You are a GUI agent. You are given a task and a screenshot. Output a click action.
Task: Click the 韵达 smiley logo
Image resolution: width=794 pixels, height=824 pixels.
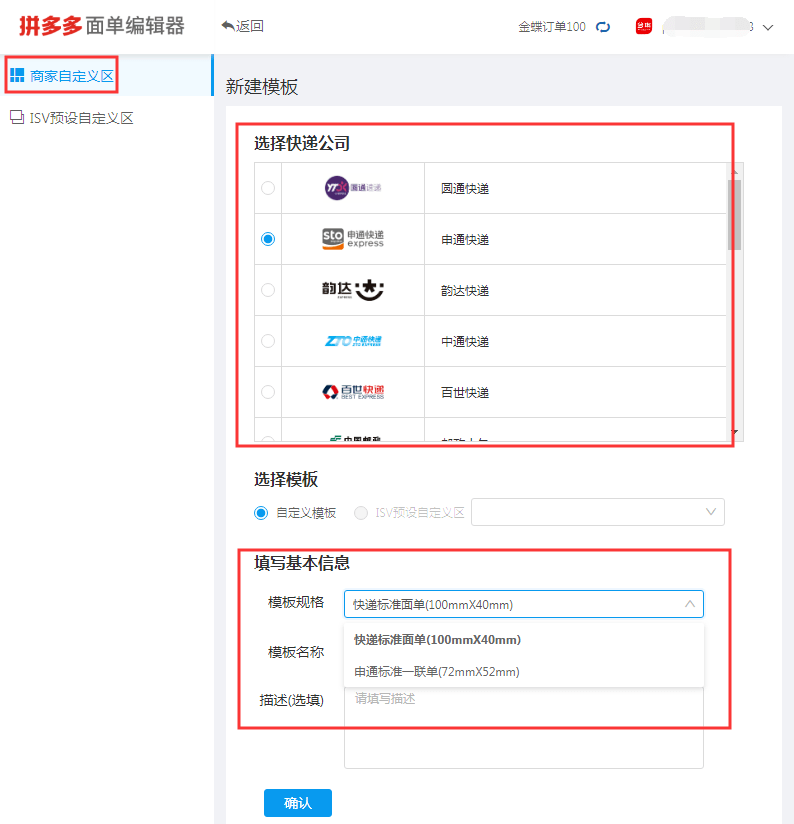(353, 290)
